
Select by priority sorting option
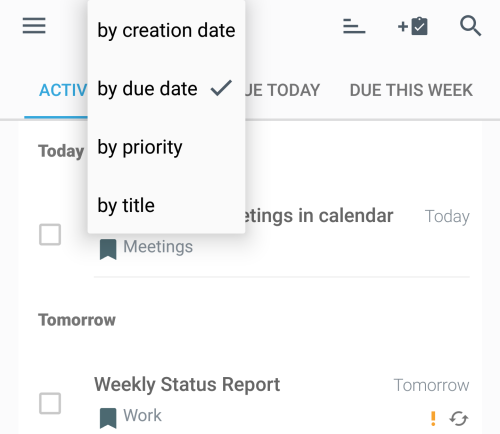[166, 147]
